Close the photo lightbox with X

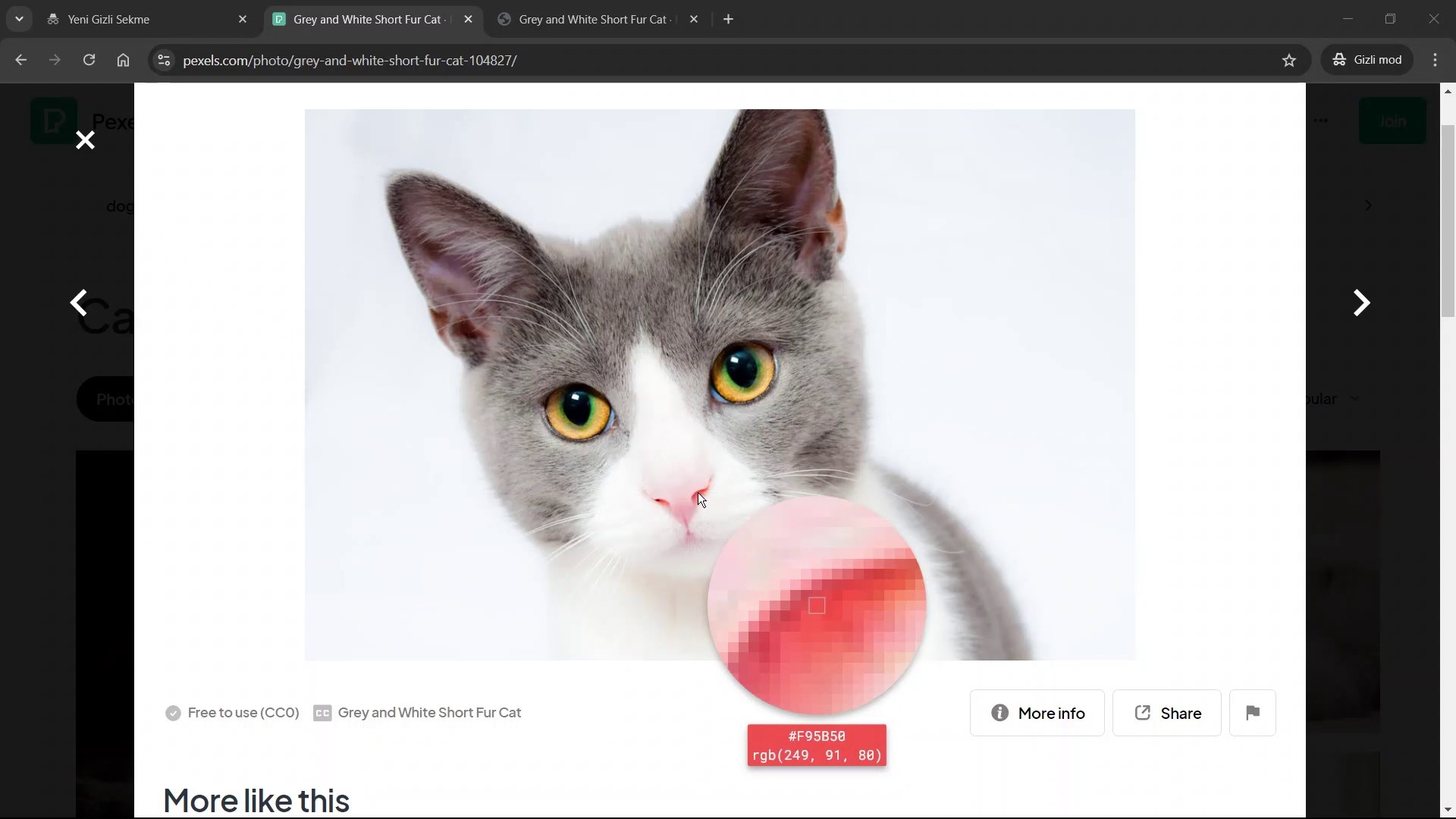coord(85,140)
